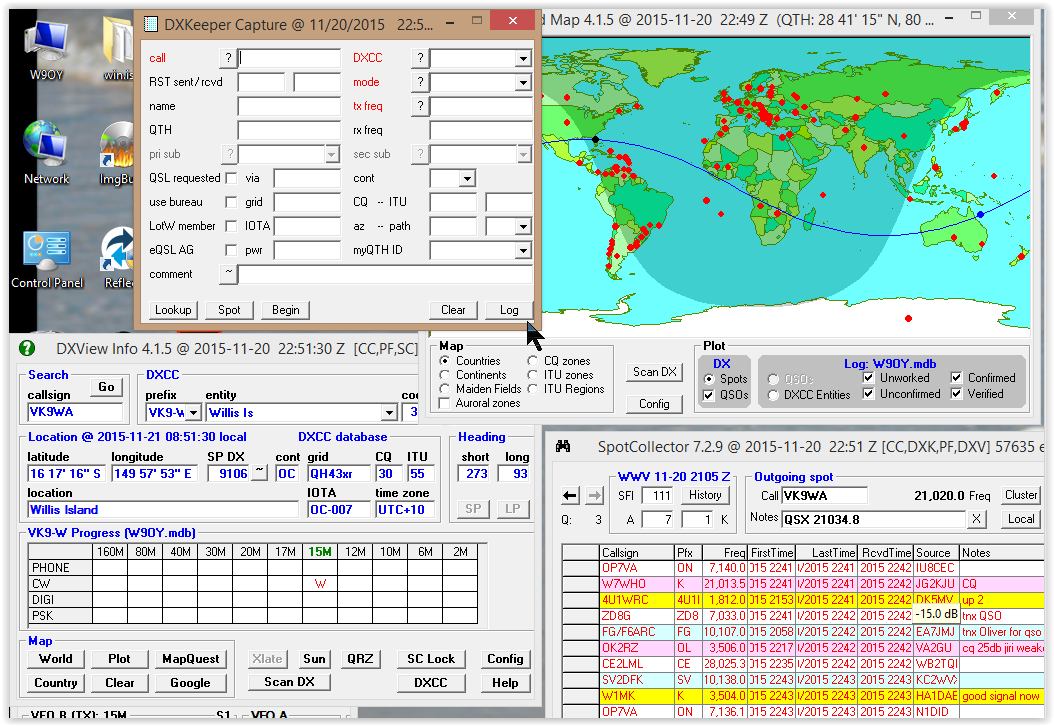
Task: Select the DXCC Entities radio button
Action: 774,395
